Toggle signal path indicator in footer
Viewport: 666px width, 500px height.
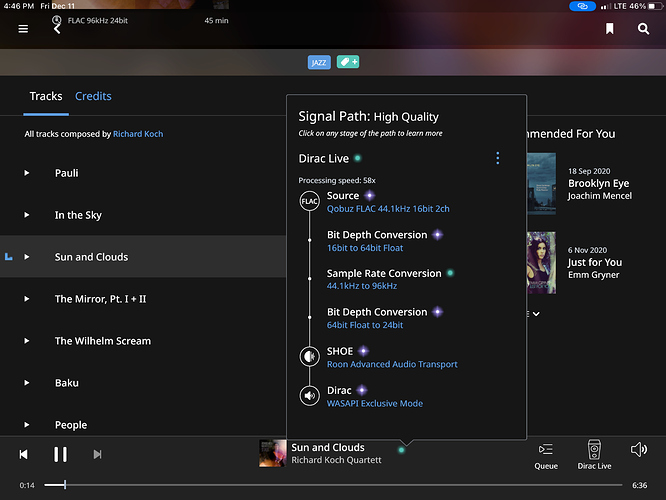(x=401, y=450)
